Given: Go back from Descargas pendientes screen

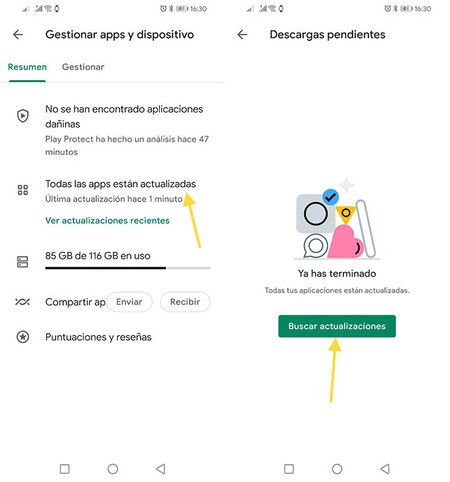Looking at the screenshot, I should pos(242,34).
